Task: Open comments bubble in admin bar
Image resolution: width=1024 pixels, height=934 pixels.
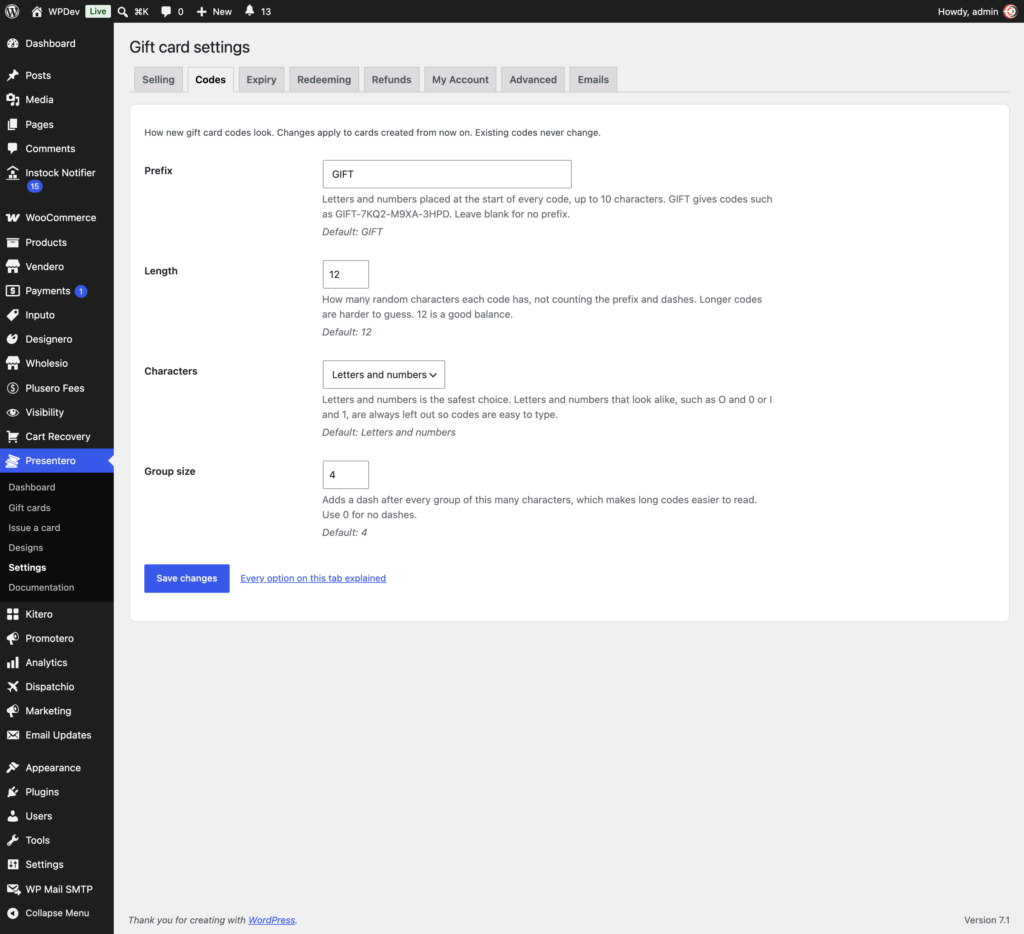Action: point(166,11)
